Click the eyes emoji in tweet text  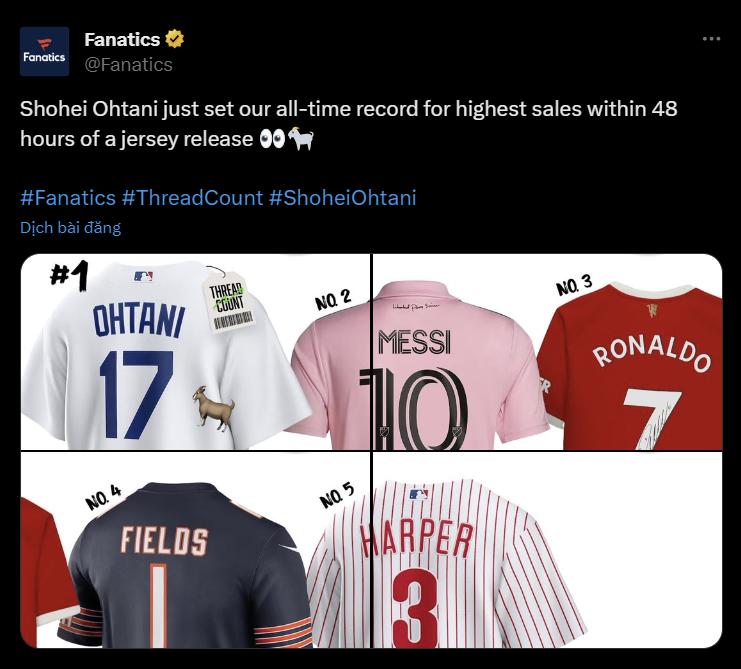click(x=273, y=139)
